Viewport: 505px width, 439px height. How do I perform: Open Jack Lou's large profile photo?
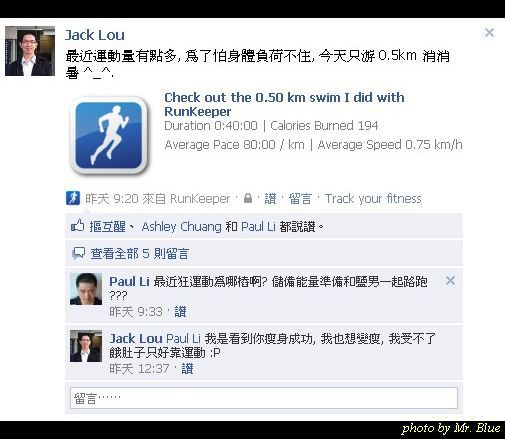30,51
